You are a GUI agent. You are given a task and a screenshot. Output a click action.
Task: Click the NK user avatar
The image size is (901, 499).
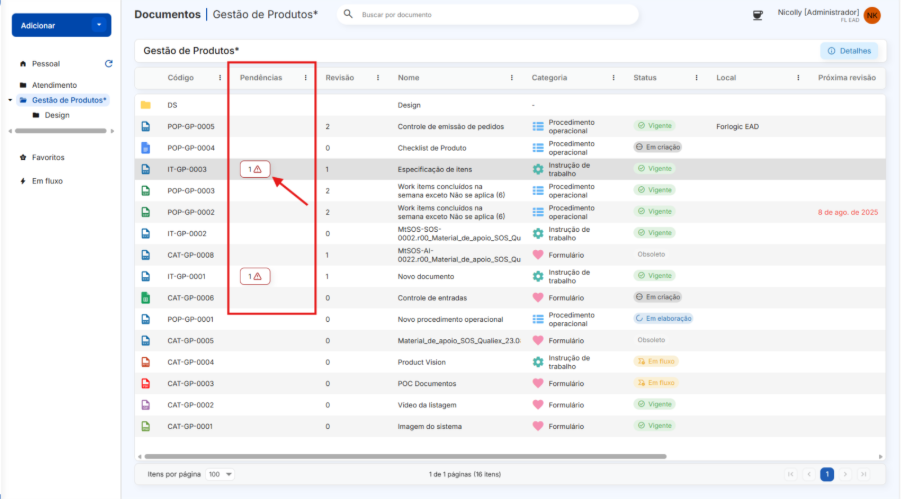click(872, 15)
